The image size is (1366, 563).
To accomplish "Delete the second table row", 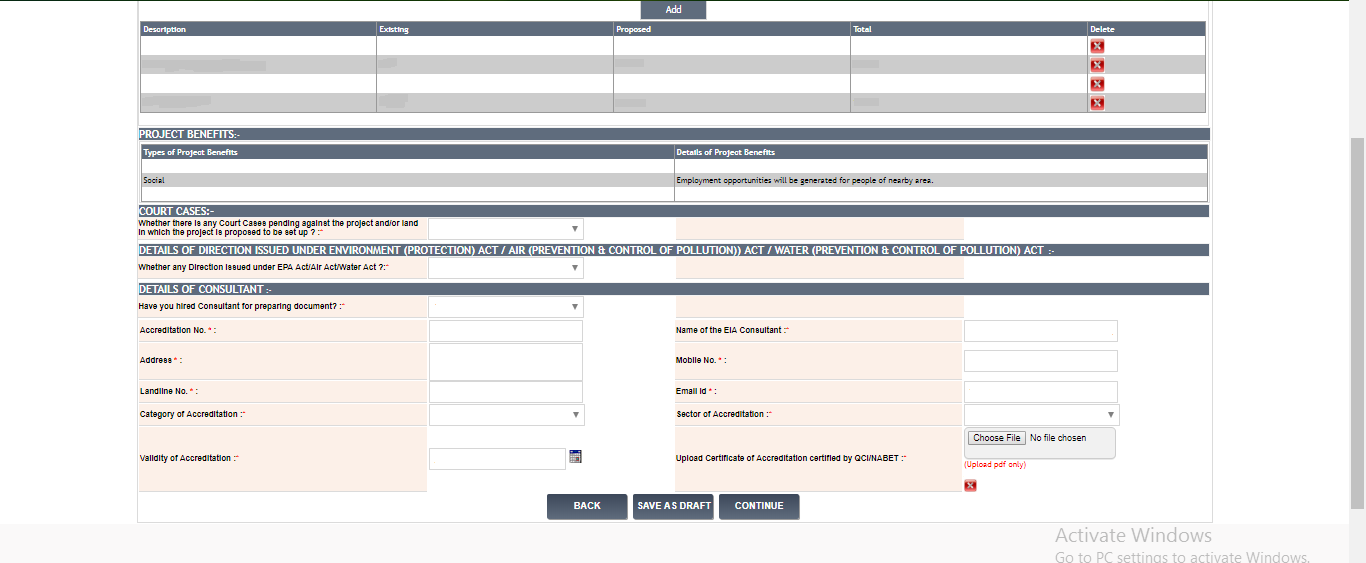I will tap(1097, 65).
